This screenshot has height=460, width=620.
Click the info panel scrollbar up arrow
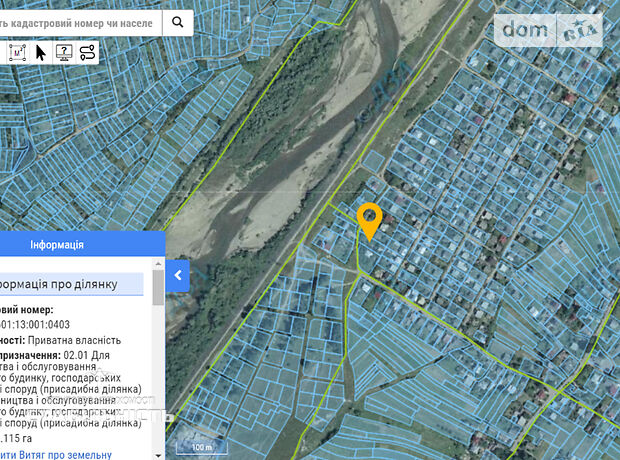point(158,263)
